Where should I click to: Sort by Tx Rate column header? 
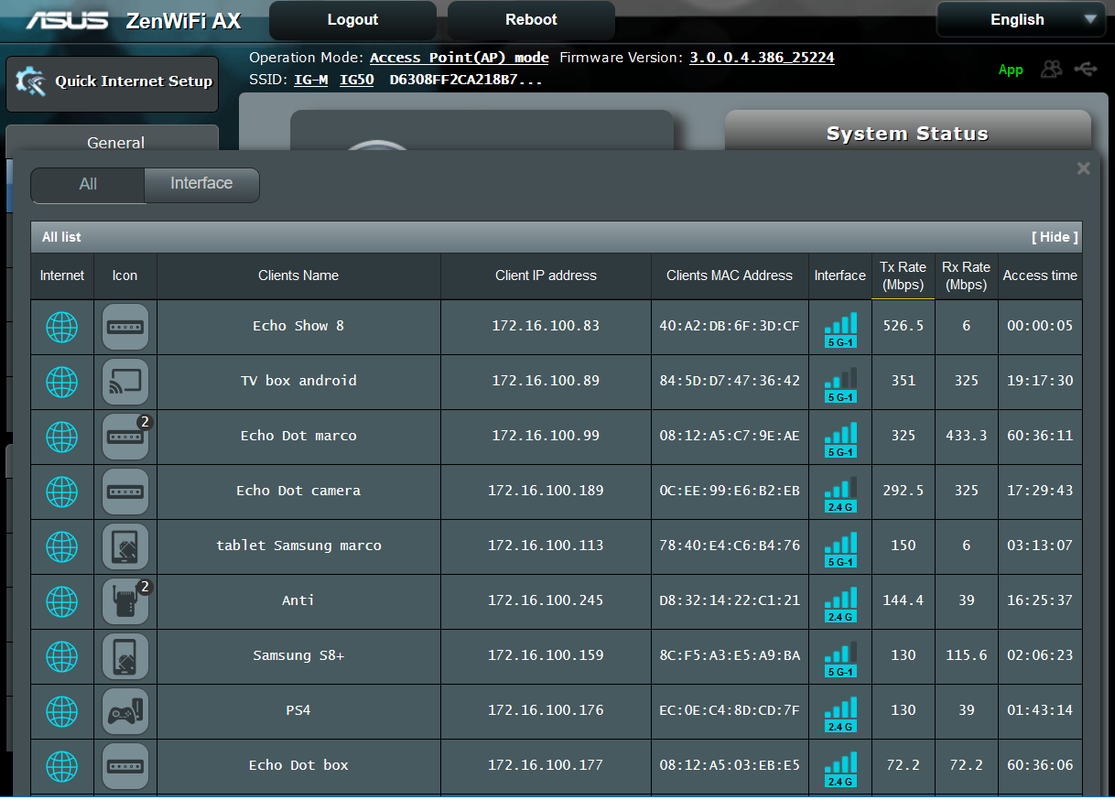[x=903, y=276]
